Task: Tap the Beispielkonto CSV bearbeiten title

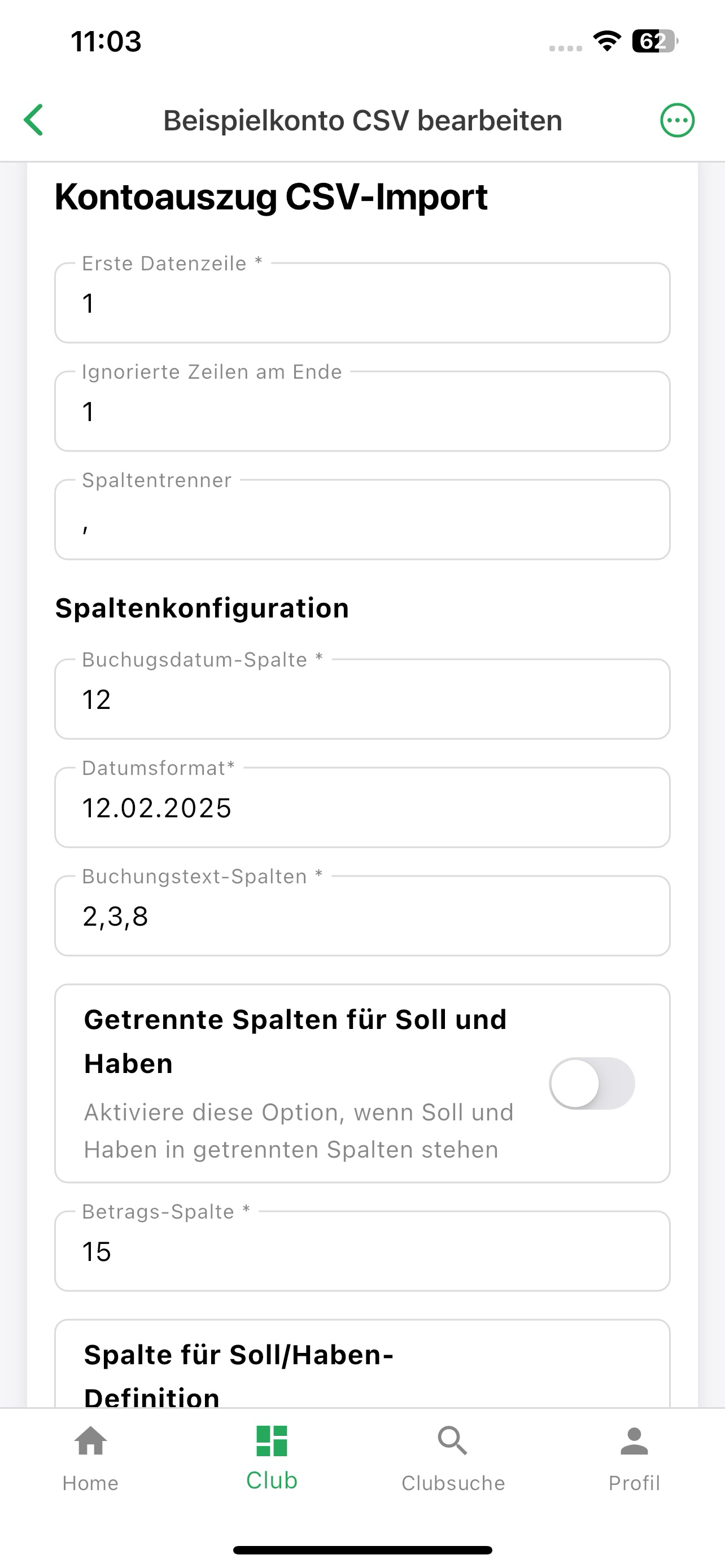Action: [x=362, y=120]
